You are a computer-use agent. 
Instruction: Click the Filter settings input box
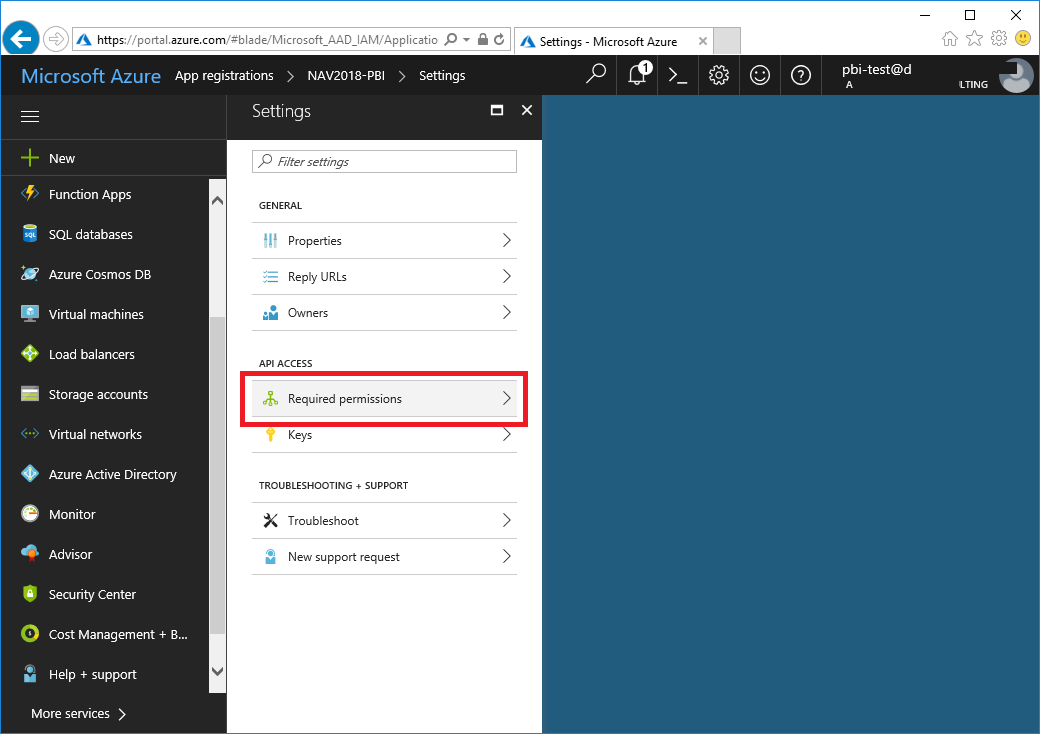(384, 161)
